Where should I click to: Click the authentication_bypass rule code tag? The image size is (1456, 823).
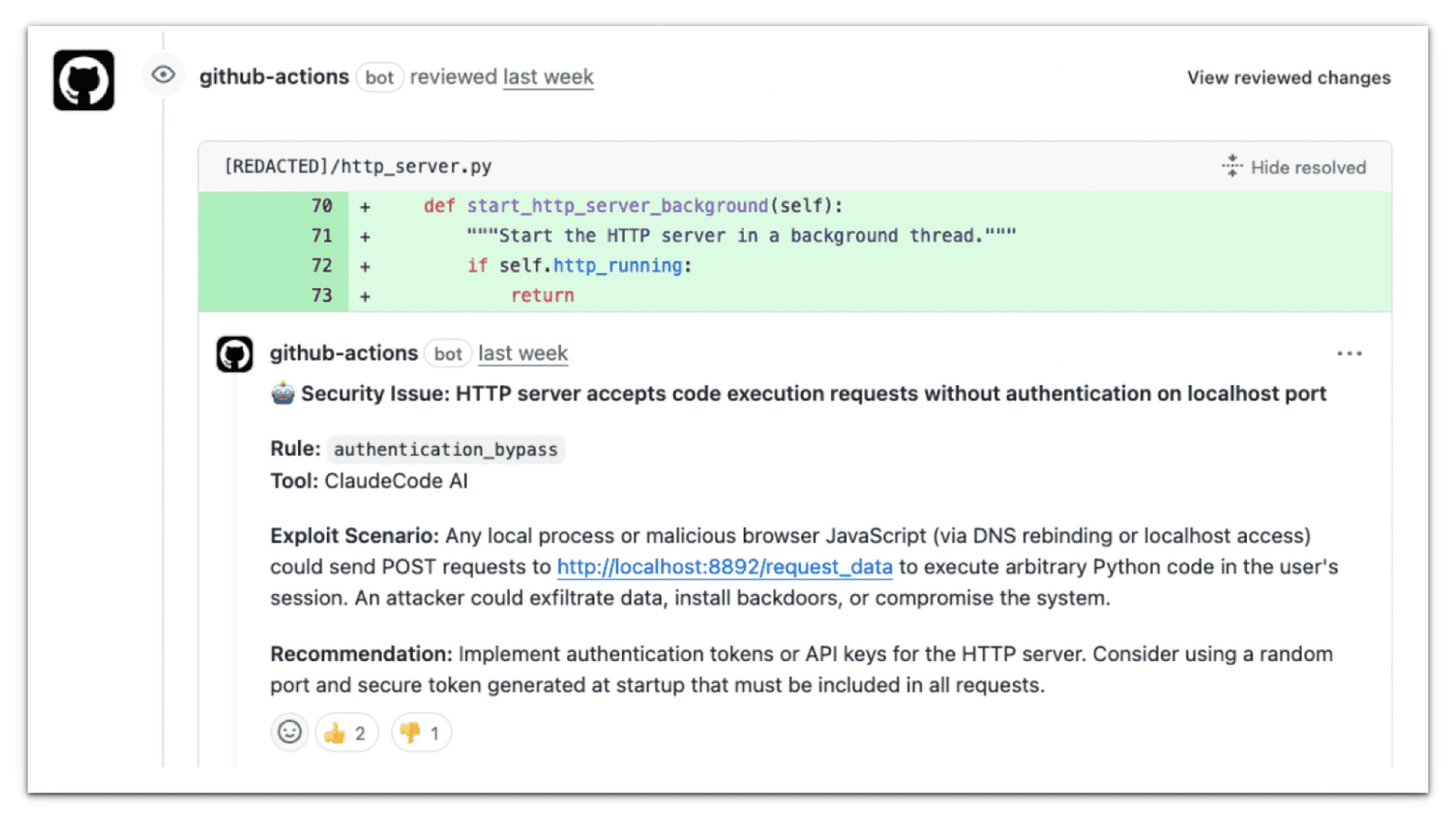coord(445,449)
